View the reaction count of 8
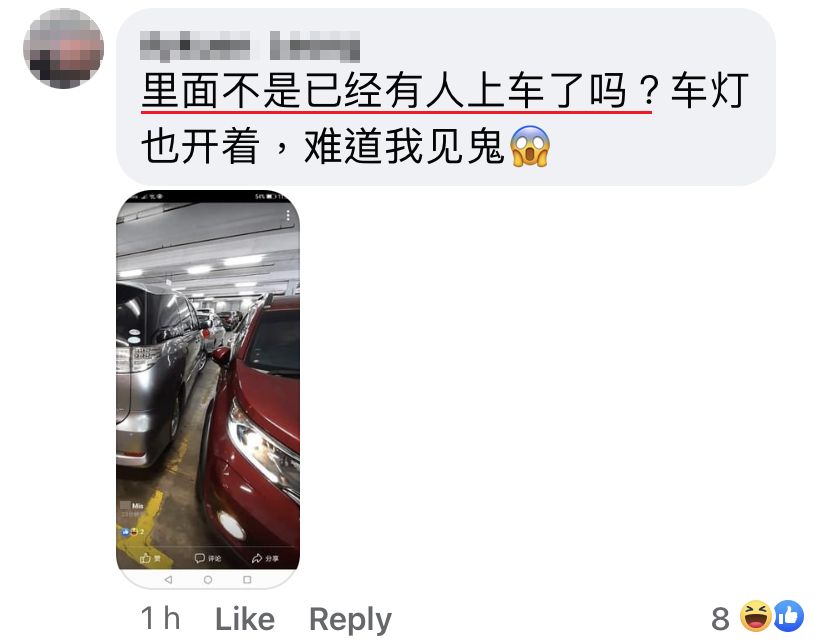The width and height of the screenshot is (828, 643). pos(720,619)
